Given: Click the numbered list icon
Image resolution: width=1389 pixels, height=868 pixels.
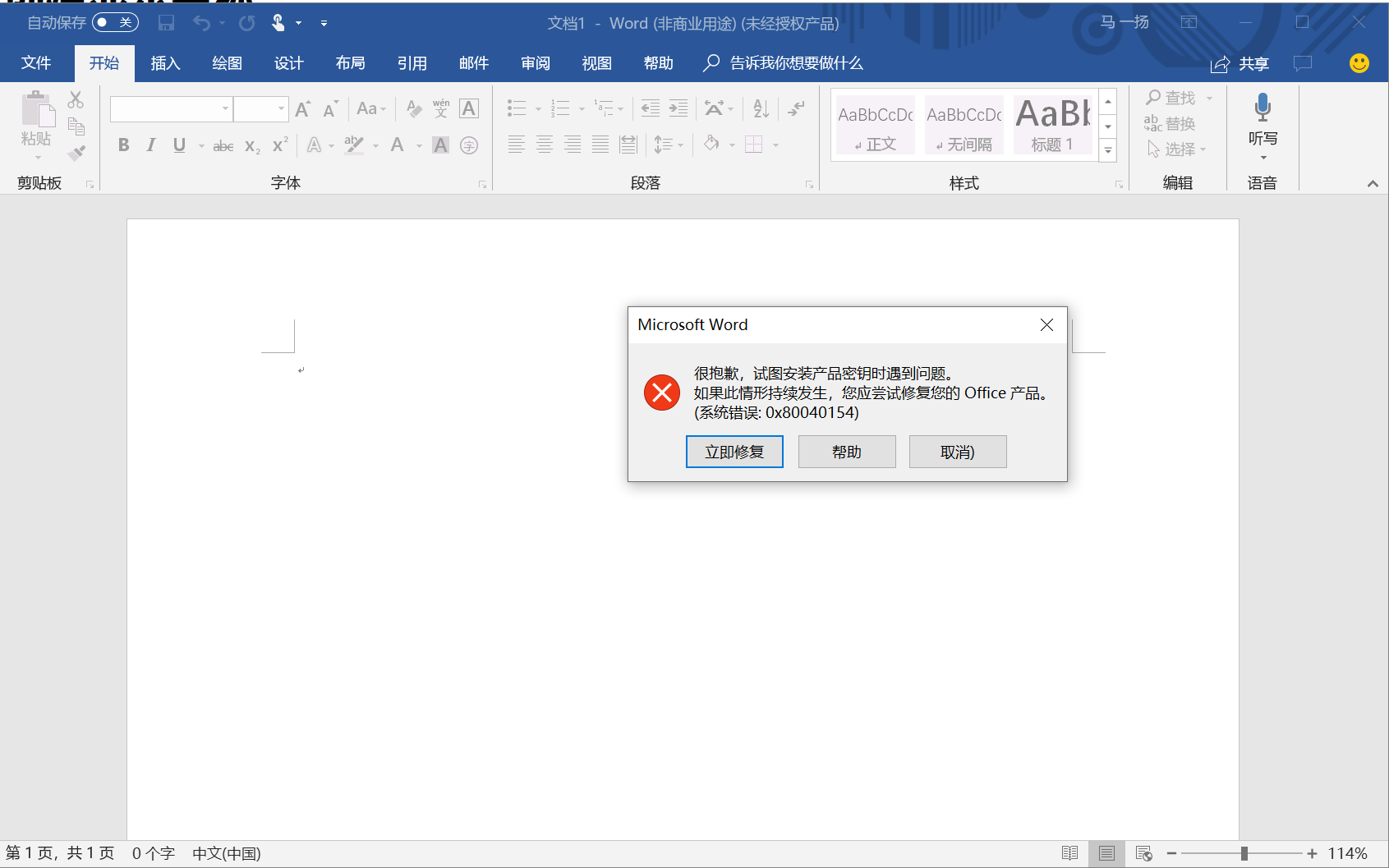Looking at the screenshot, I should coord(560,108).
